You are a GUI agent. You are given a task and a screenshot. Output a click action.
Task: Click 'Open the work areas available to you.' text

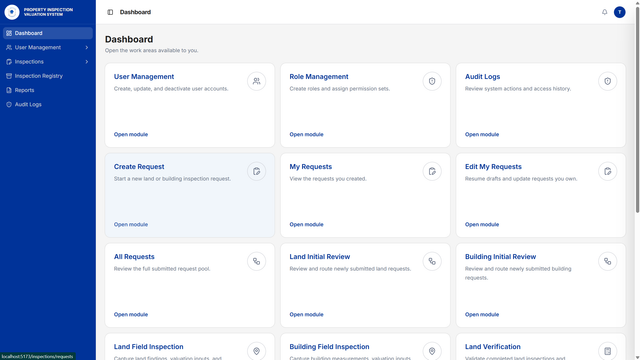[x=151, y=51]
